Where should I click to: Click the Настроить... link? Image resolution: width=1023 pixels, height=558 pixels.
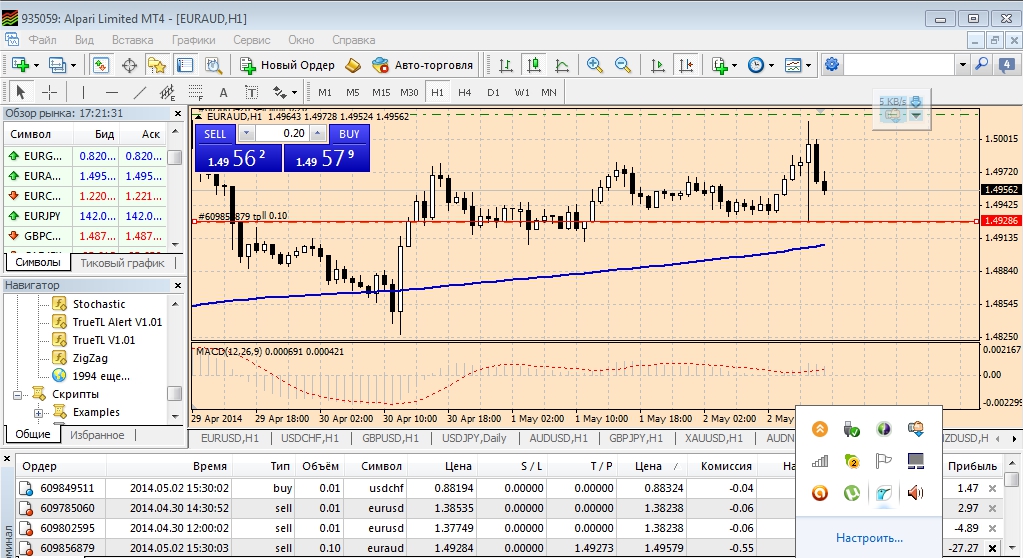[869, 538]
